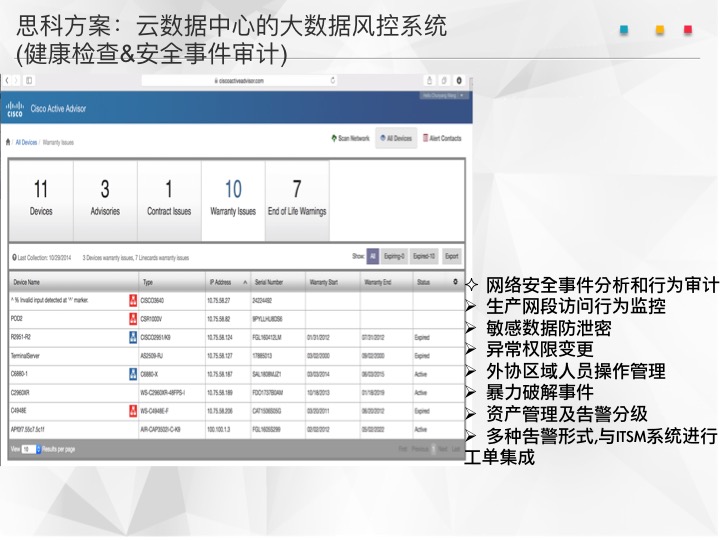Click the blue device icon on the C6880-1 row

[133, 374]
